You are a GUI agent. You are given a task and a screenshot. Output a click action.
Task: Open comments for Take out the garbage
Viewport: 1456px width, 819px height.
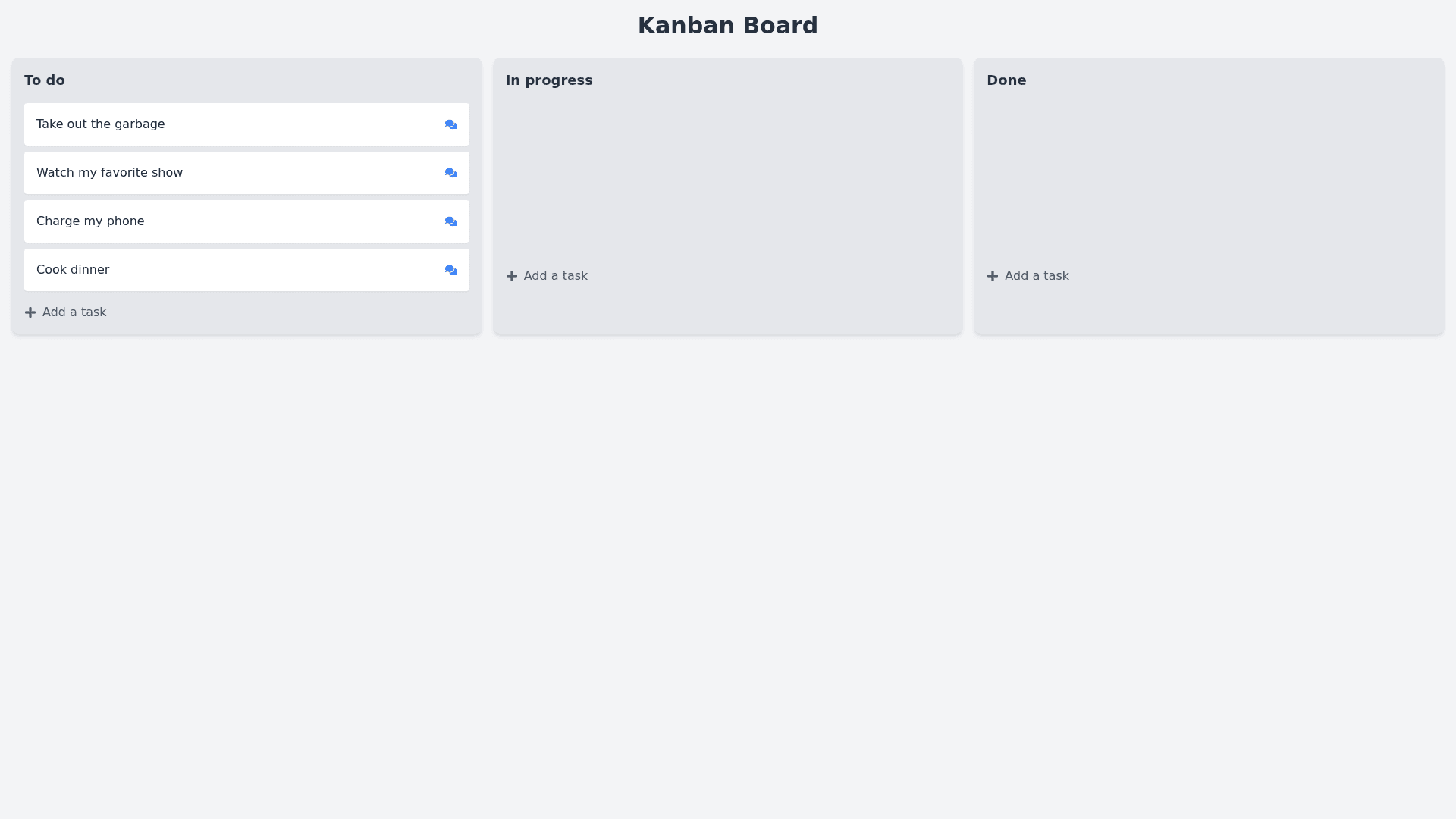pos(451,124)
